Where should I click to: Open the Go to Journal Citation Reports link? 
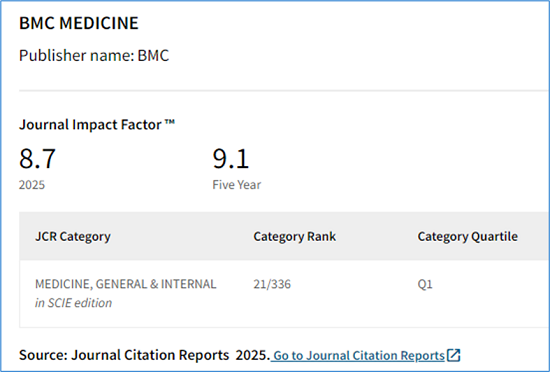click(359, 356)
